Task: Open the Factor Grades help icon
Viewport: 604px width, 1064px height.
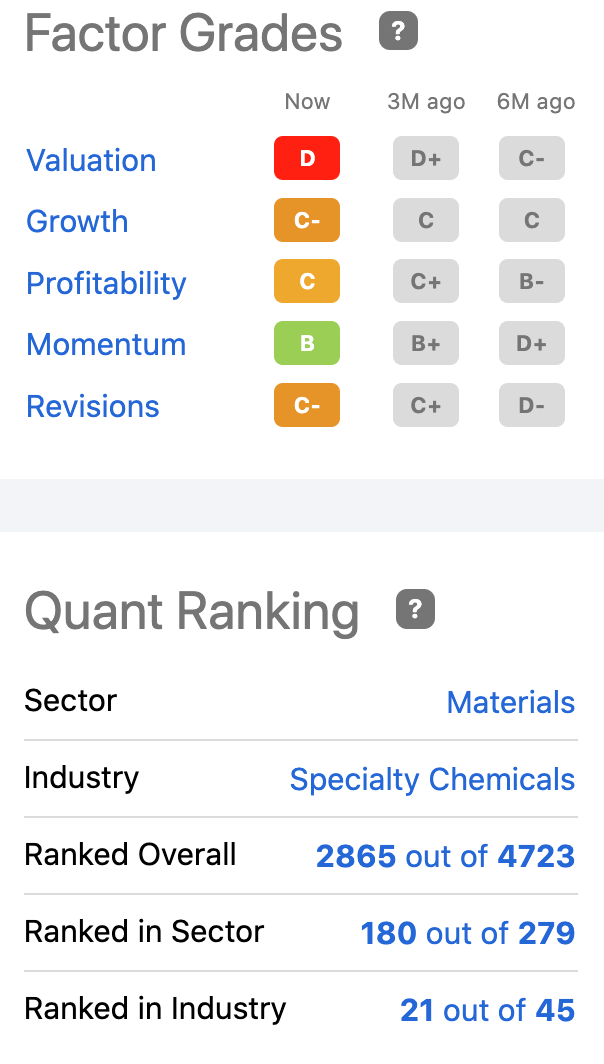Action: (397, 30)
